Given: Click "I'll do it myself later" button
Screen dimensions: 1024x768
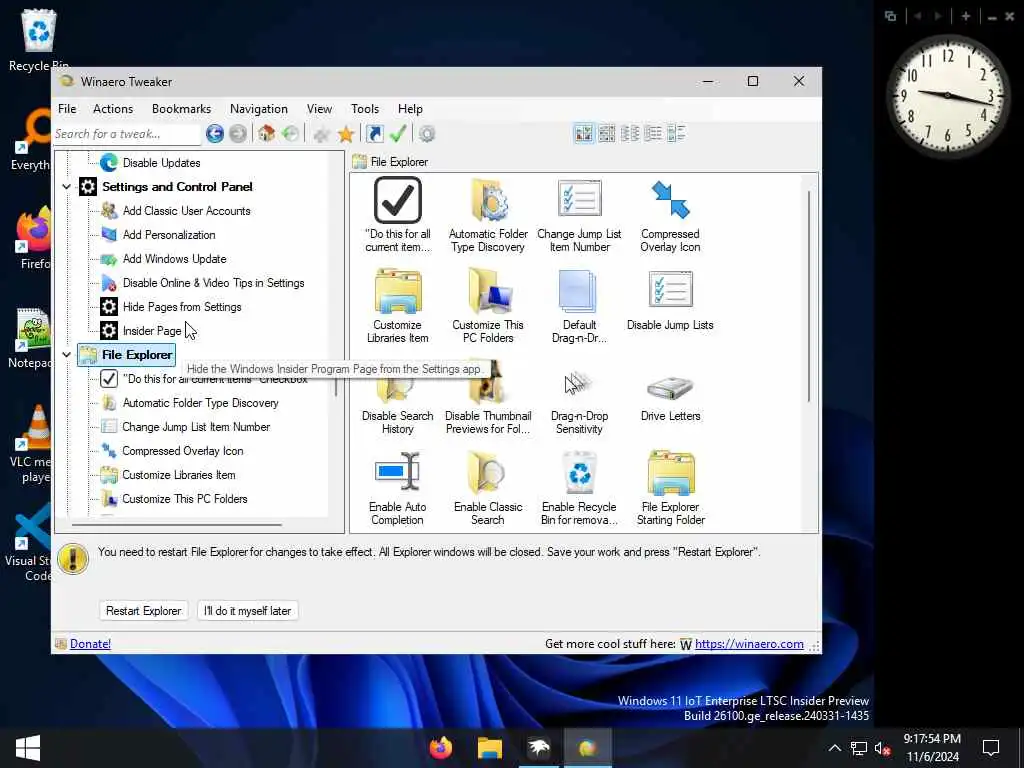Looking at the screenshot, I should (248, 611).
